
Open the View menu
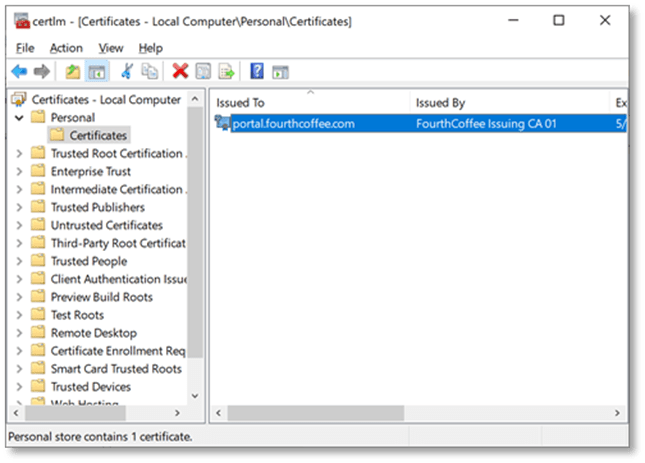click(x=110, y=48)
